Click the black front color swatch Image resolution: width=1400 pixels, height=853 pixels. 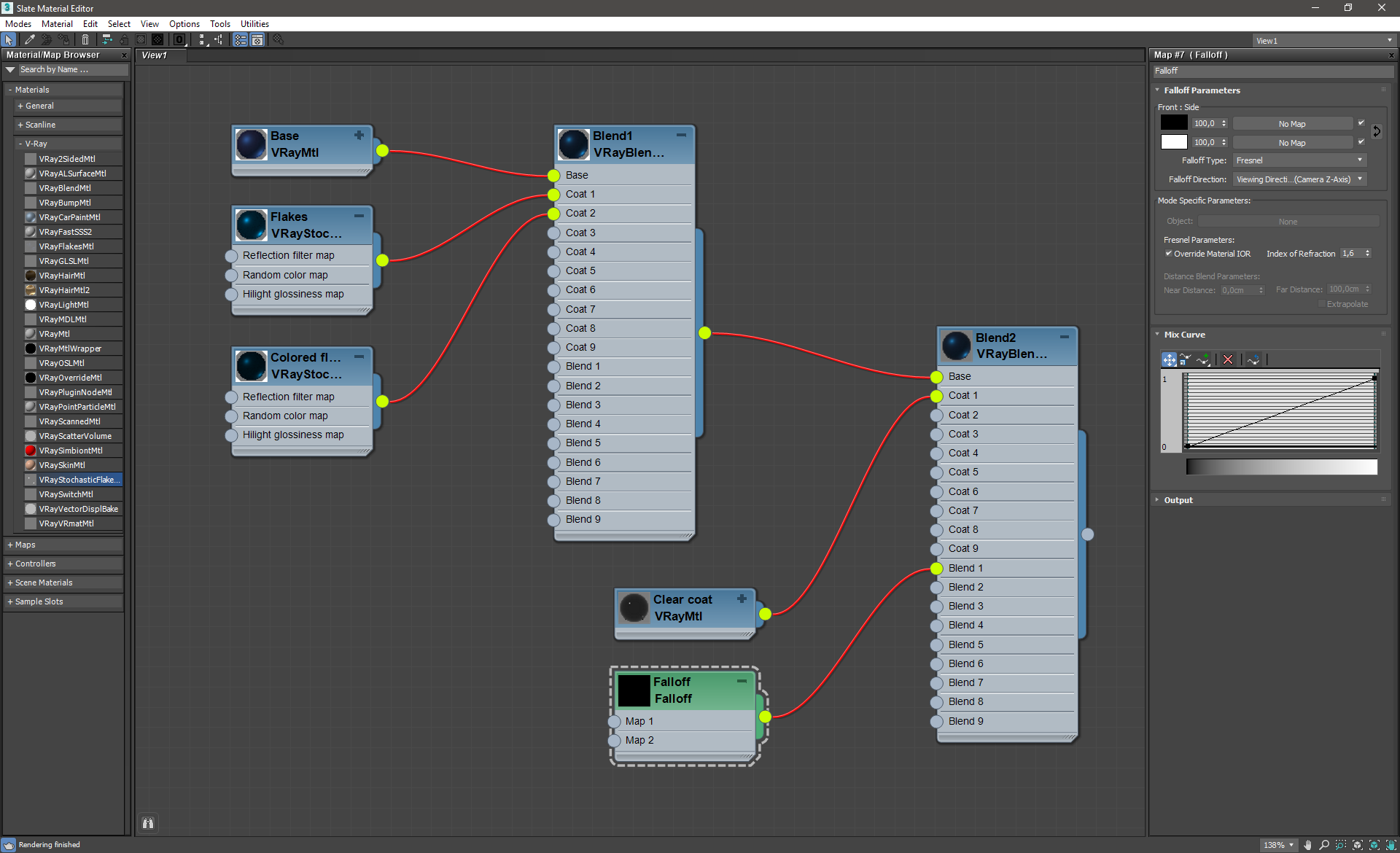pos(1173,123)
